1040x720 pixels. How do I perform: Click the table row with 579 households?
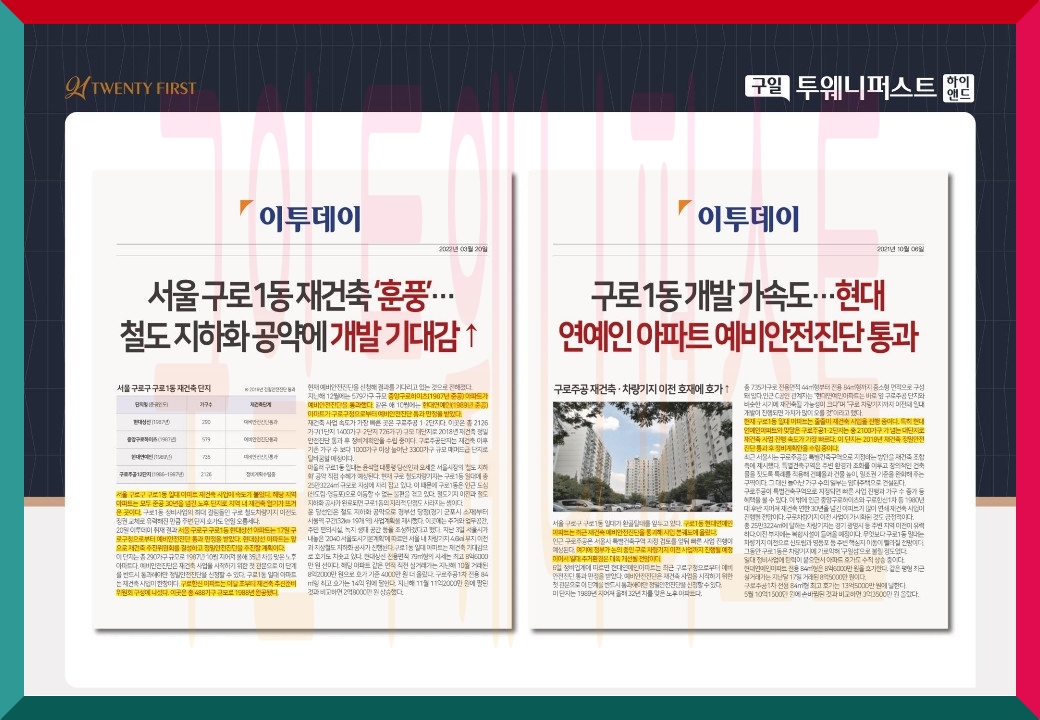(206, 439)
